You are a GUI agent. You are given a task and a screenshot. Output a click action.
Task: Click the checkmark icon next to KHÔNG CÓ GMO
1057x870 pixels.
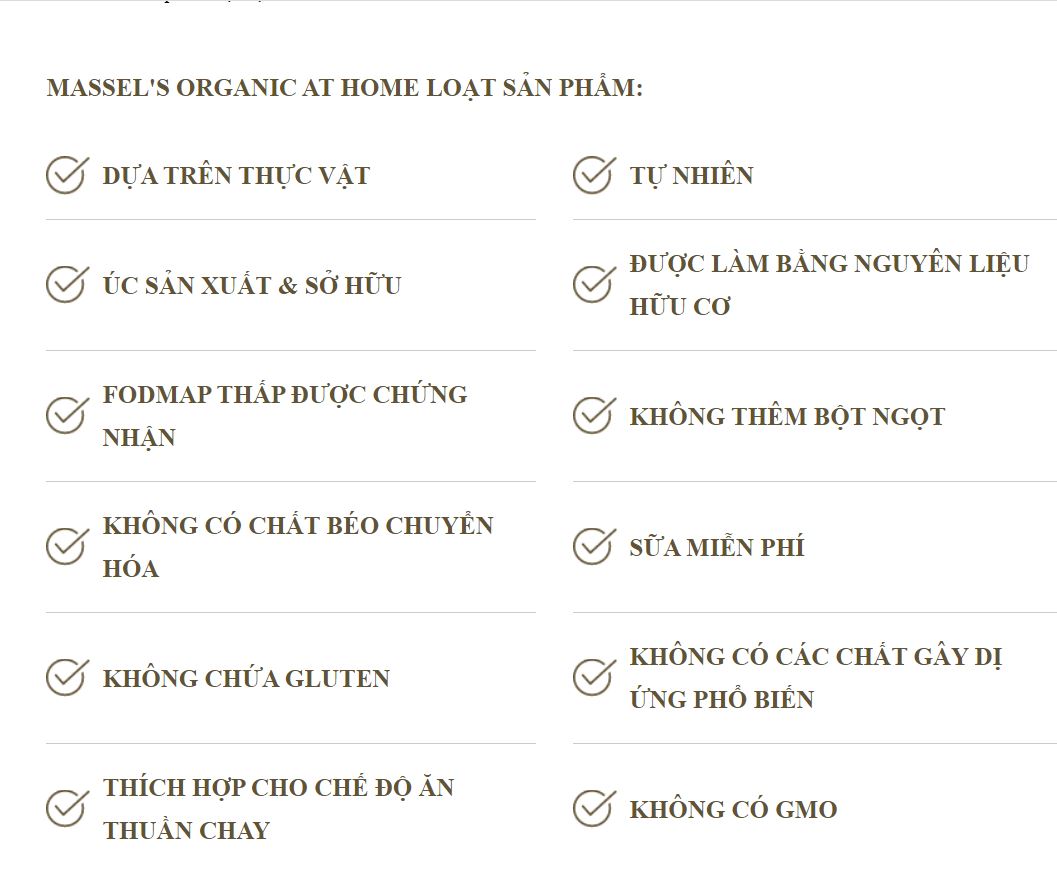[x=593, y=809]
